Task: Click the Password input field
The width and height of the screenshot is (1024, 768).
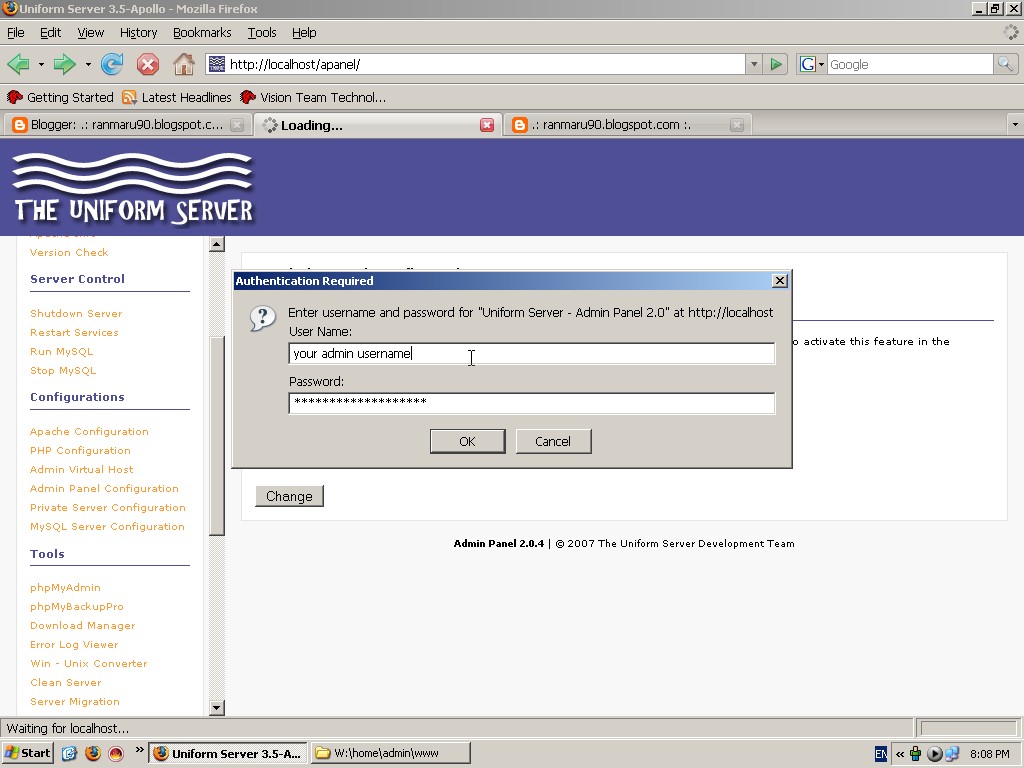Action: point(532,403)
